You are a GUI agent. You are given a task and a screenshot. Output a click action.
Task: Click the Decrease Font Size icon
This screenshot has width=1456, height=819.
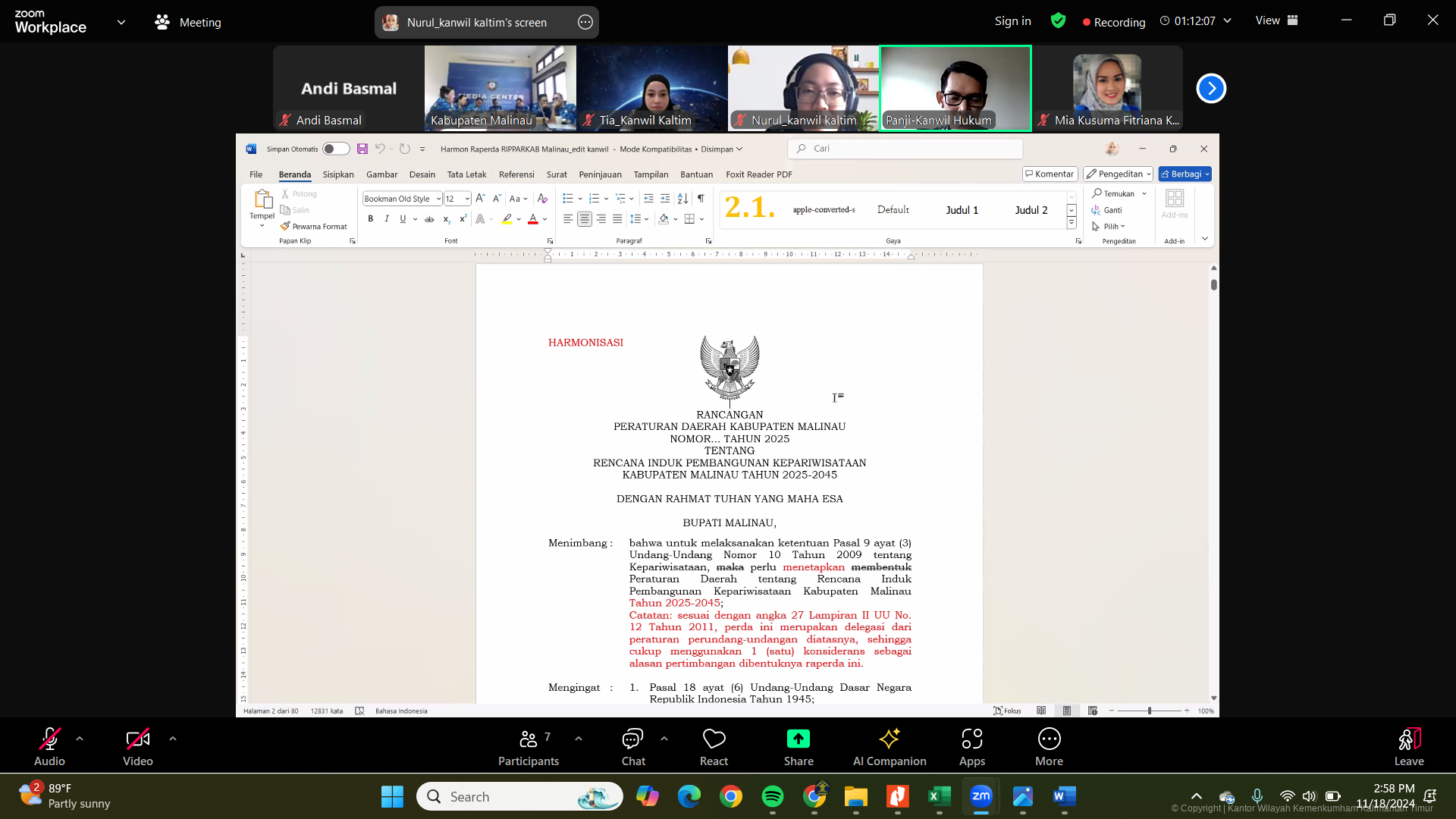[497, 199]
